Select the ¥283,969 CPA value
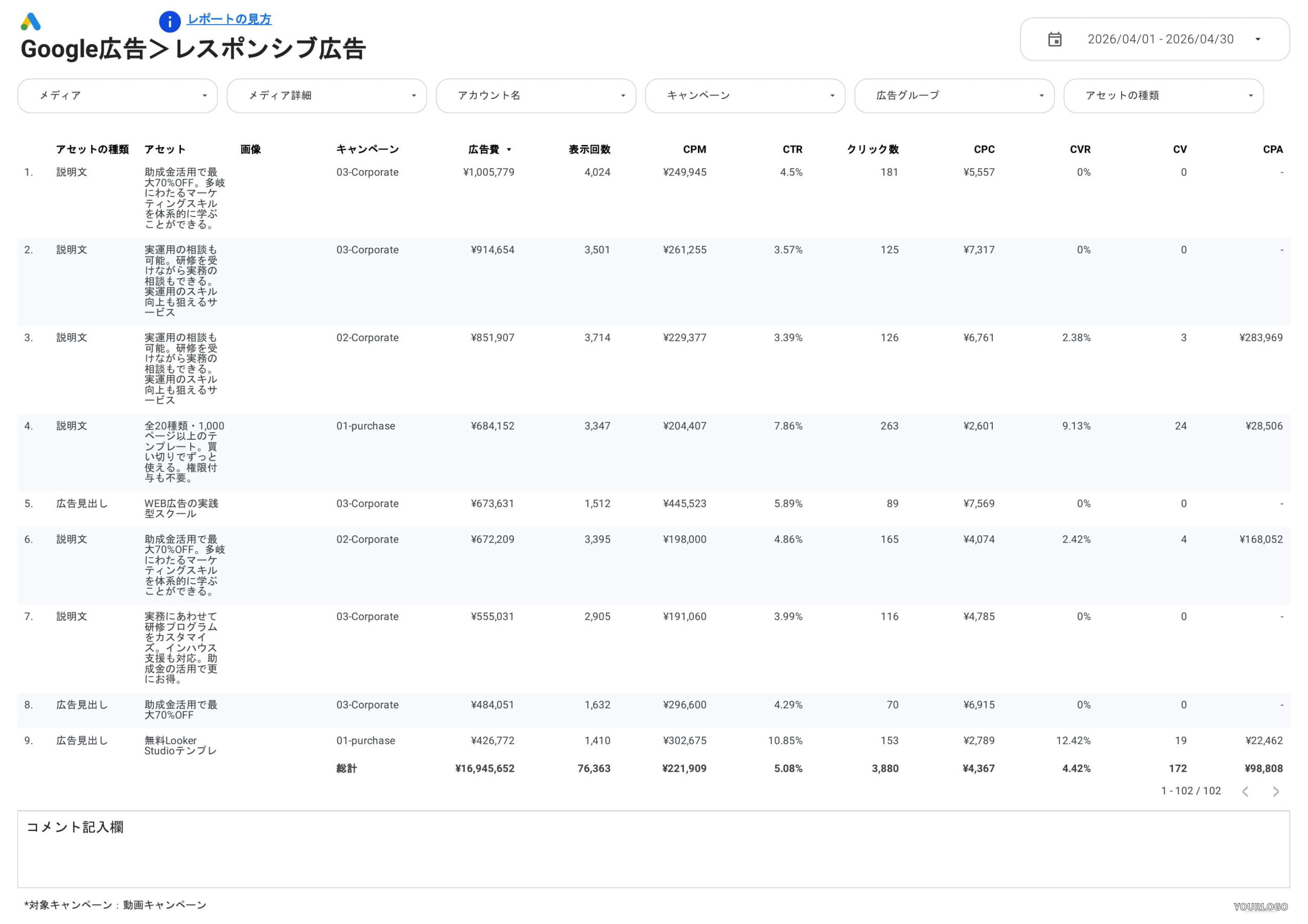This screenshot has height=924, width=1308. point(1260,337)
